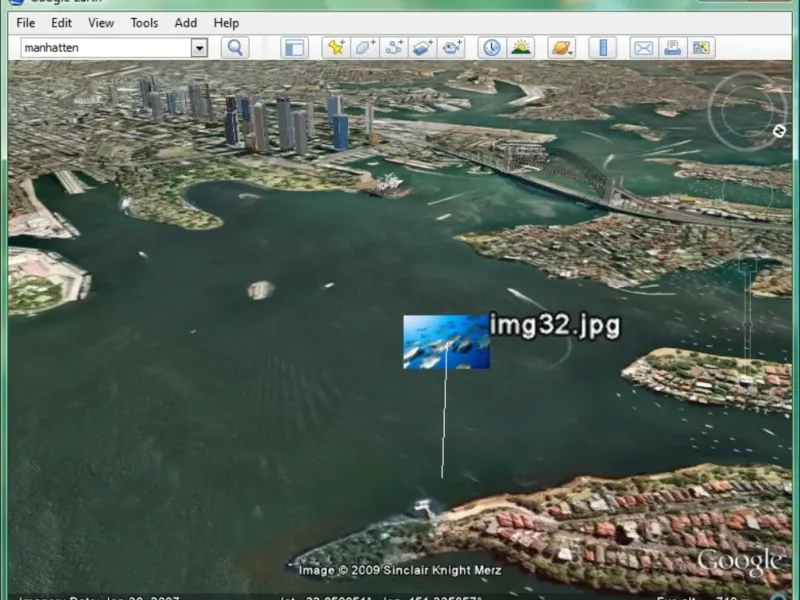Image resolution: width=800 pixels, height=600 pixels.
Task: Open the Edit menu
Action: (61, 23)
